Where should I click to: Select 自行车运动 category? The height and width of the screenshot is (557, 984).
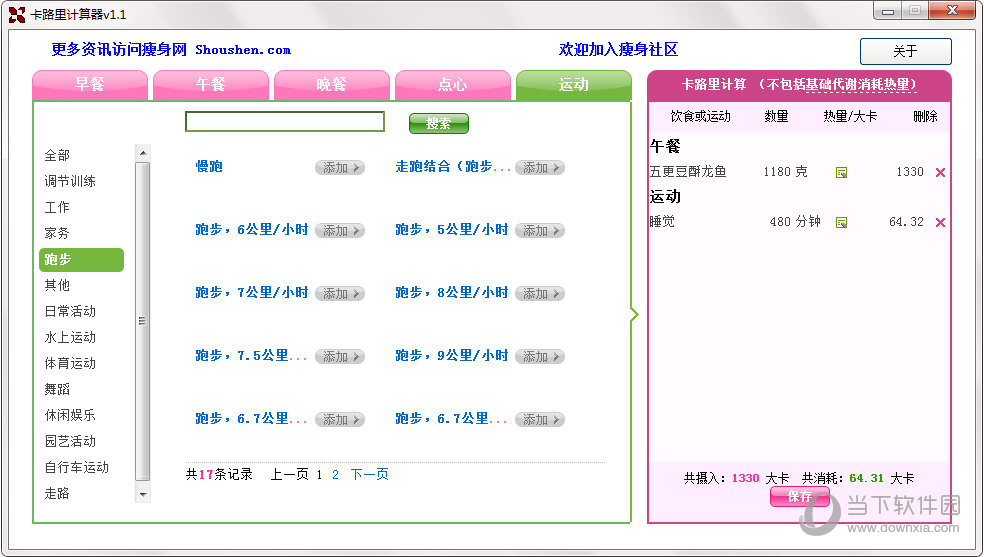tap(77, 467)
